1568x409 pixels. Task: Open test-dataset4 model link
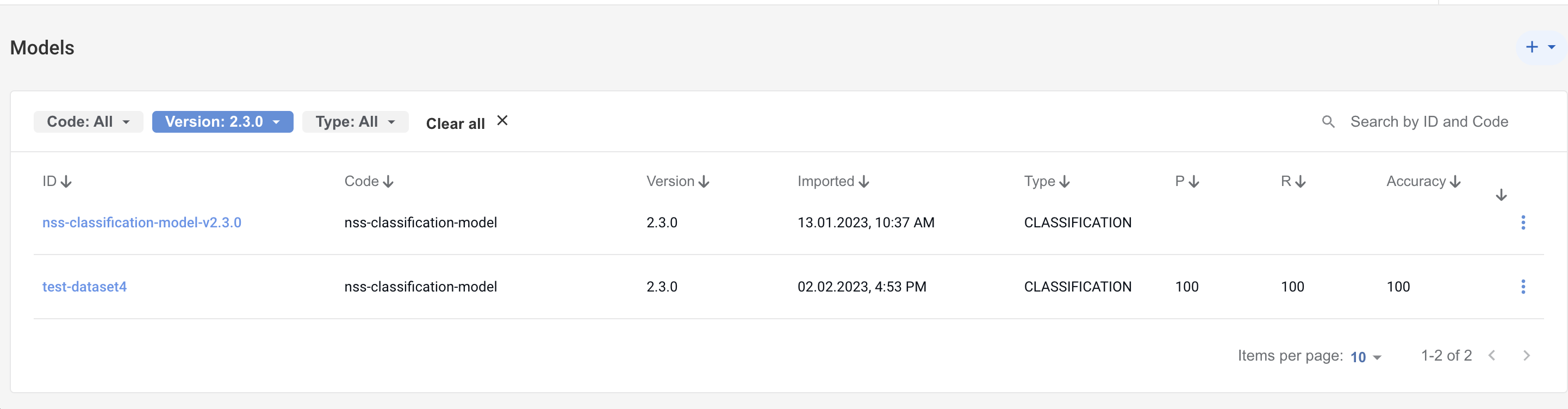click(85, 287)
